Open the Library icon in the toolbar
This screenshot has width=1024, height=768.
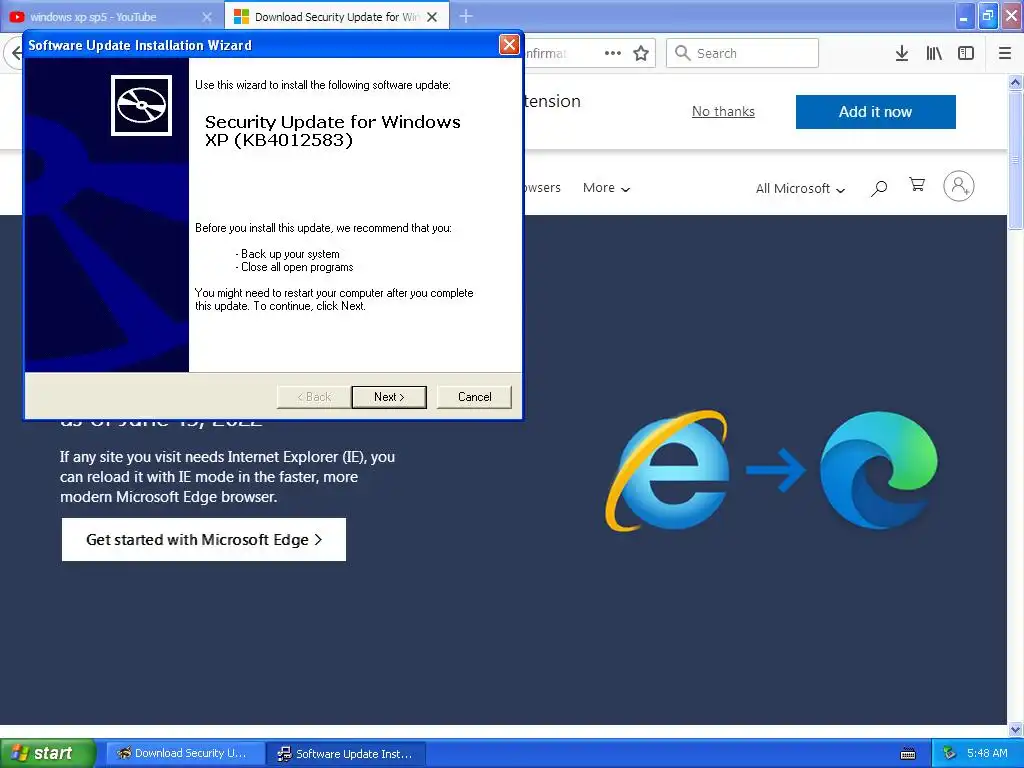(934, 53)
